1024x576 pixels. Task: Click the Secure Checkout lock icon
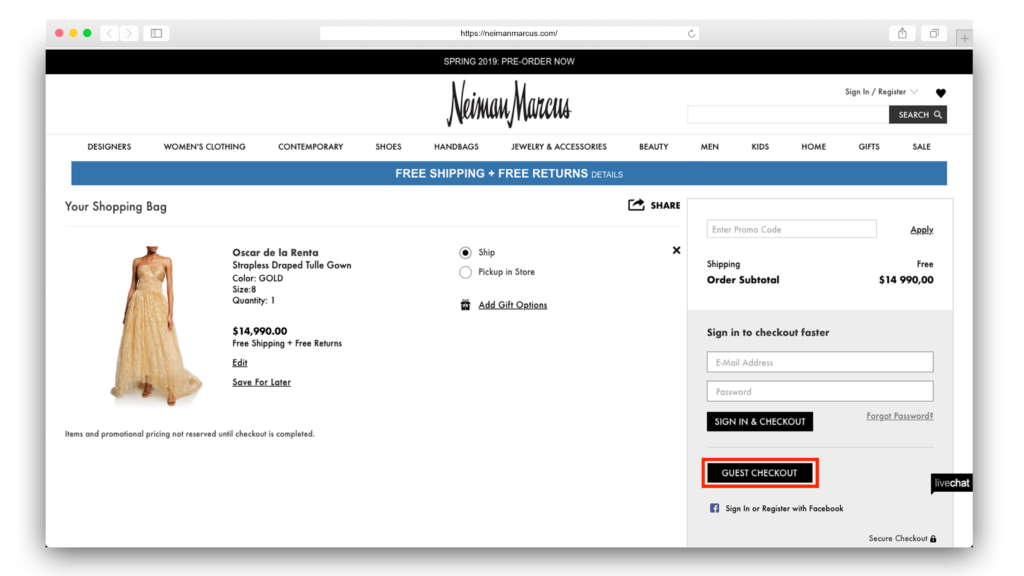pos(933,539)
